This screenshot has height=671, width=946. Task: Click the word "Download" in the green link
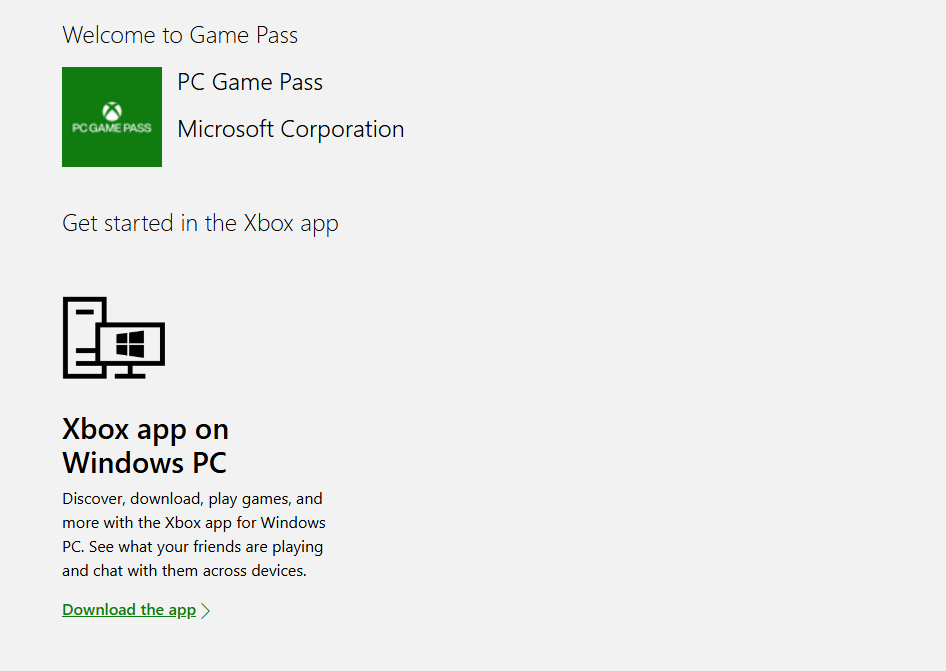(99, 610)
